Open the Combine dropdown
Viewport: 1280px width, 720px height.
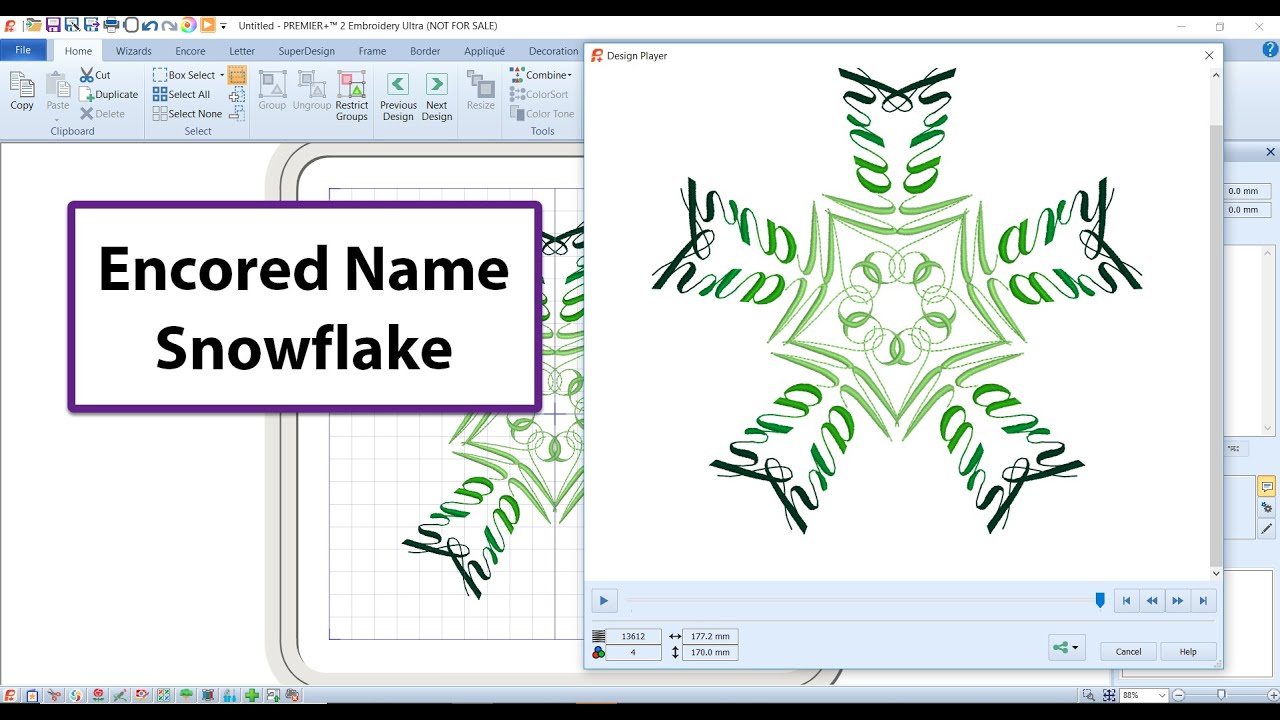click(541, 75)
